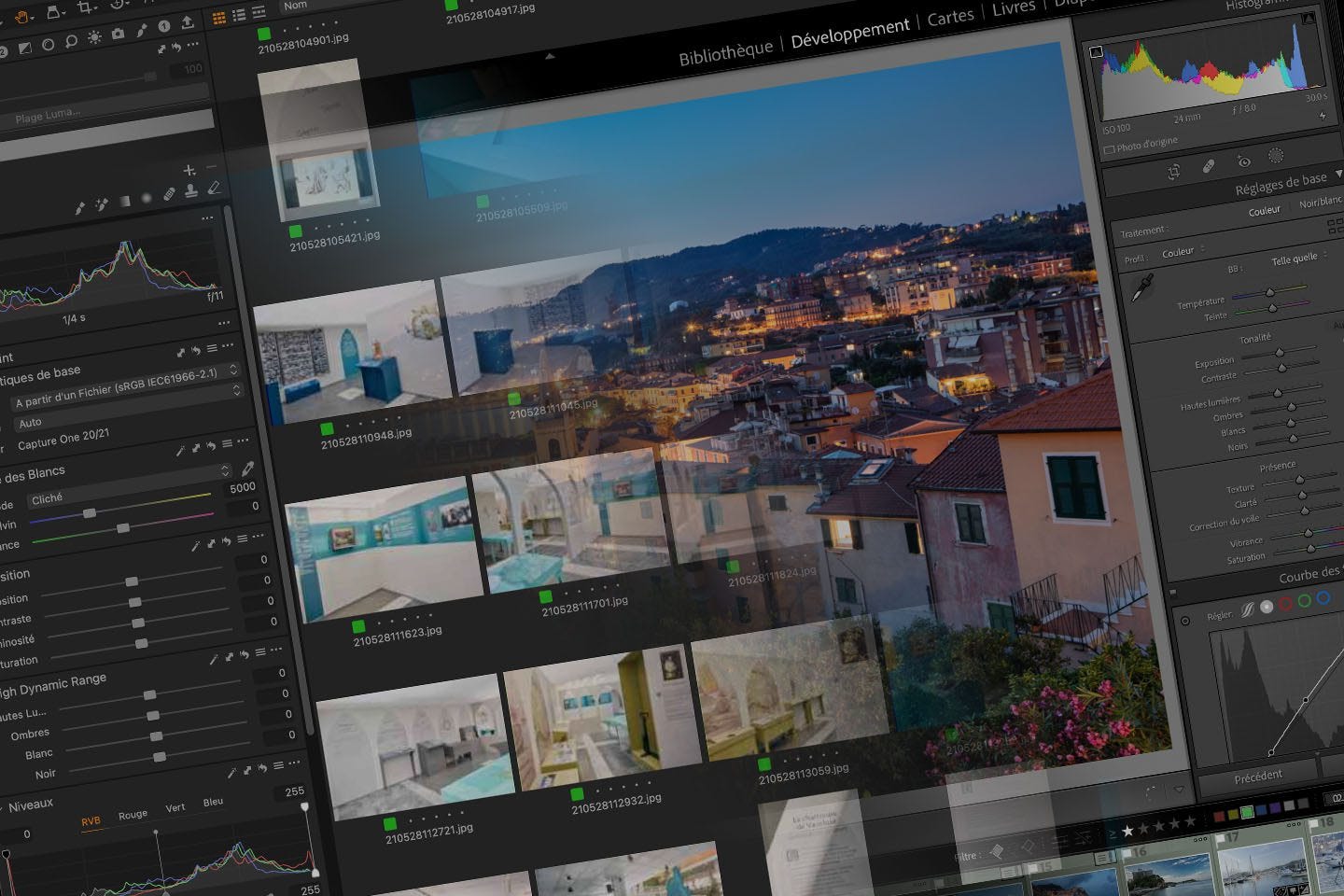This screenshot has width=1344, height=896.
Task: Select the Clone stamp layer tool
Action: click(191, 190)
